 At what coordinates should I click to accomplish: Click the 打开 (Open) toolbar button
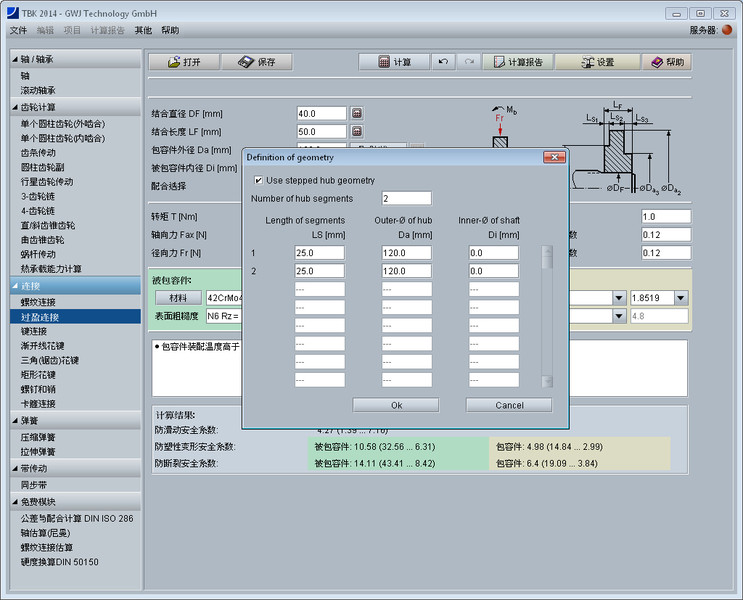(183, 62)
